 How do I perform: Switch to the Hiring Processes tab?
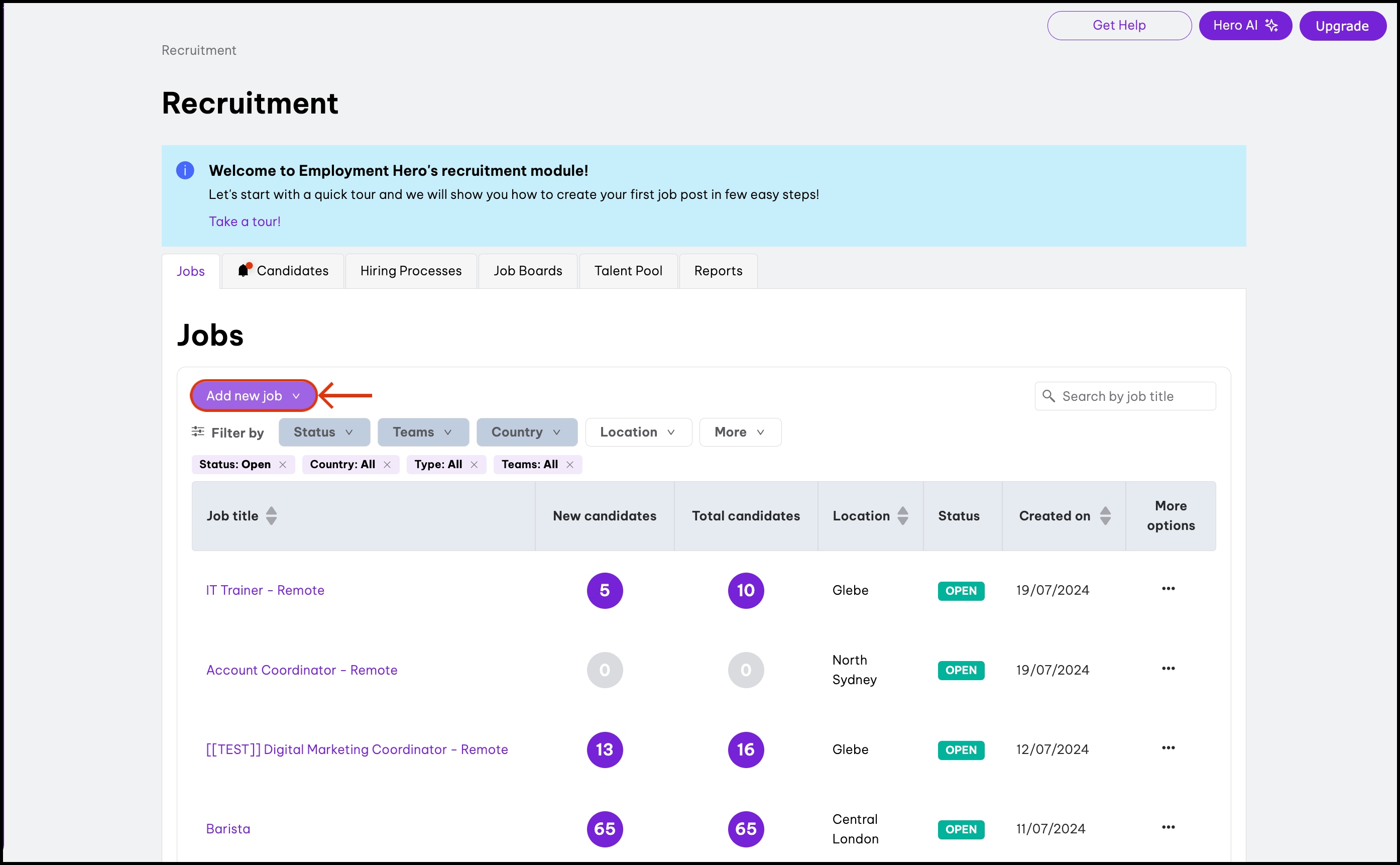coord(411,271)
